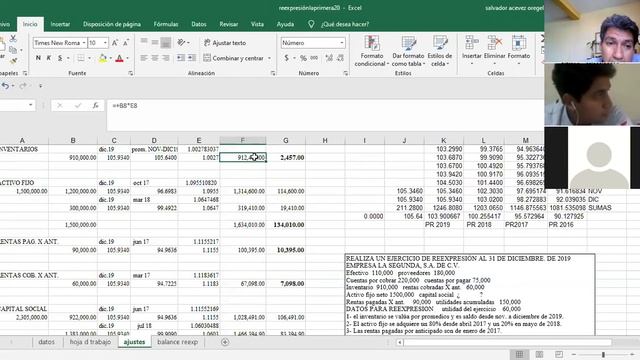Switch to the hoja d trabajo sheet
Viewport: 640px width, 360px height.
pos(90,342)
